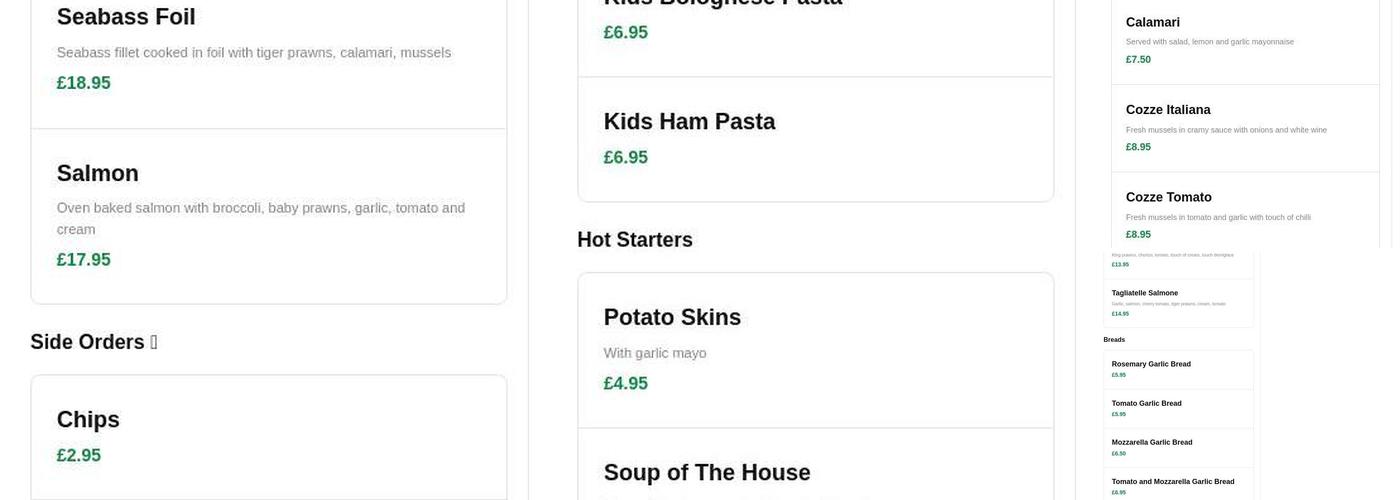The image size is (1400, 500).
Task: Select Soup of The House item
Action: [706, 472]
